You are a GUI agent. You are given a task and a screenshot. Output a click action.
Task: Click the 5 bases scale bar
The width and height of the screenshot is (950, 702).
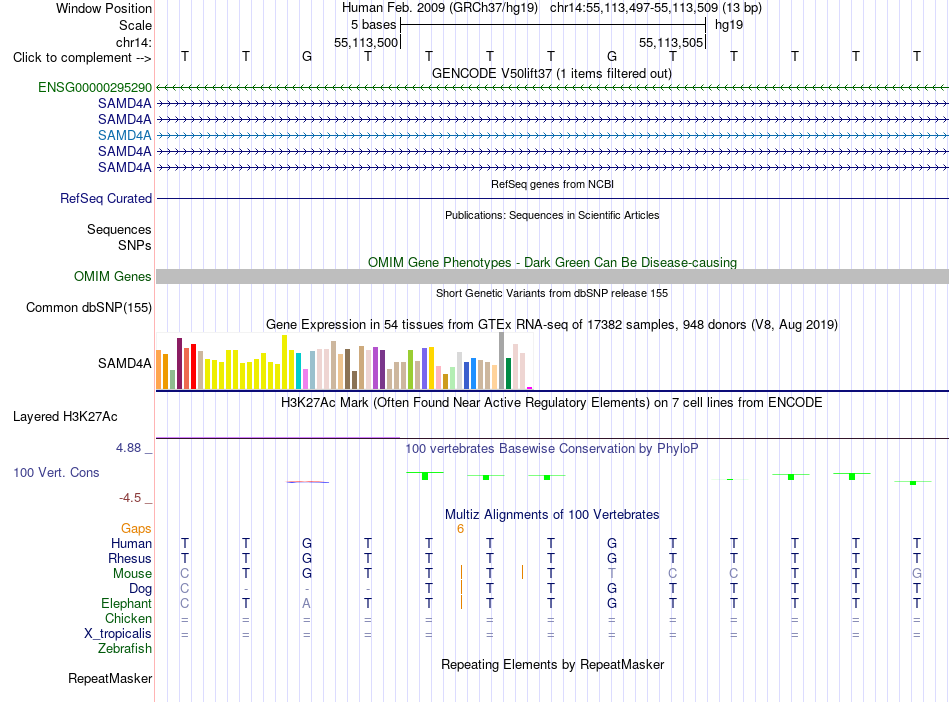(553, 25)
